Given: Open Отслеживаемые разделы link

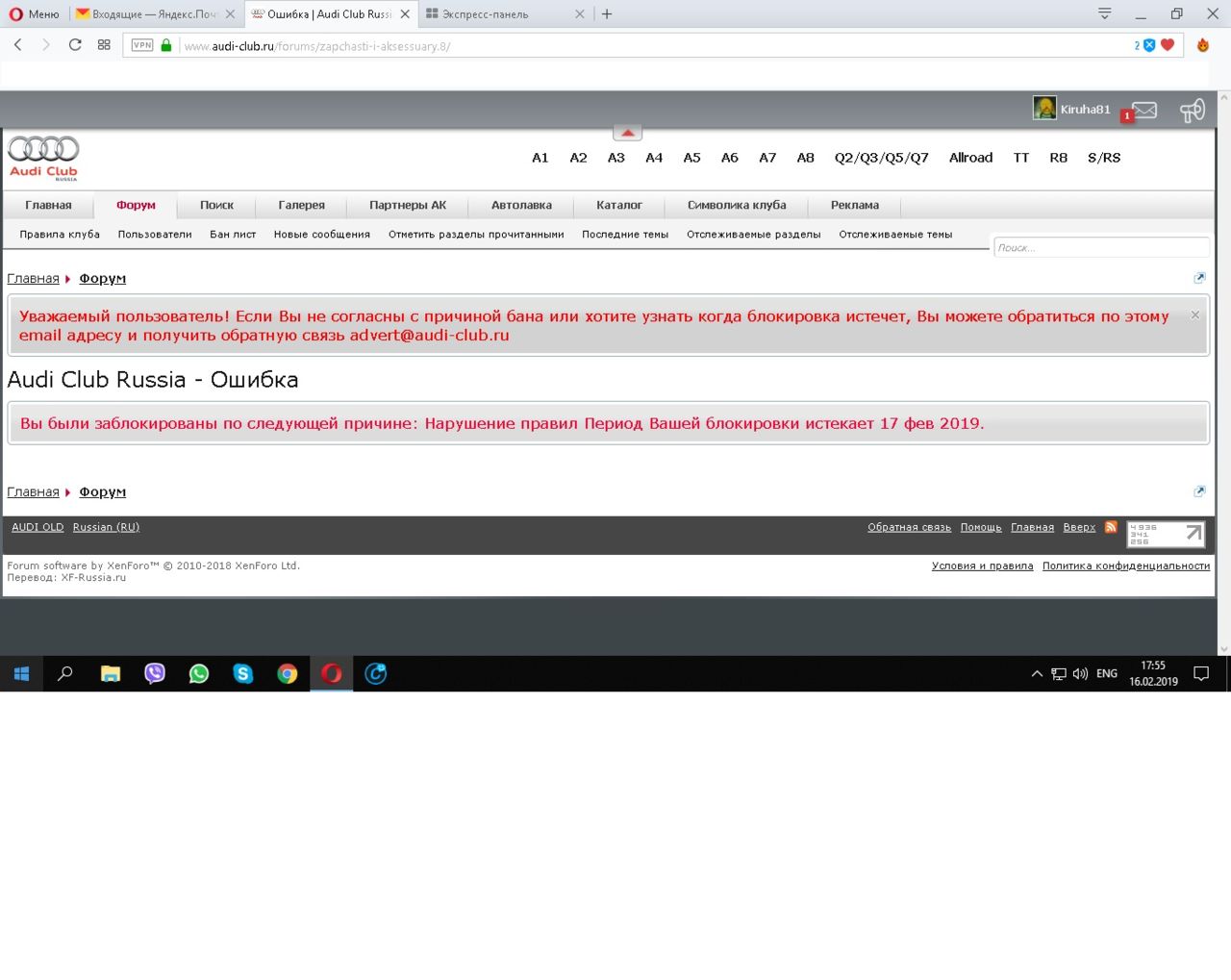Looking at the screenshot, I should tap(754, 235).
